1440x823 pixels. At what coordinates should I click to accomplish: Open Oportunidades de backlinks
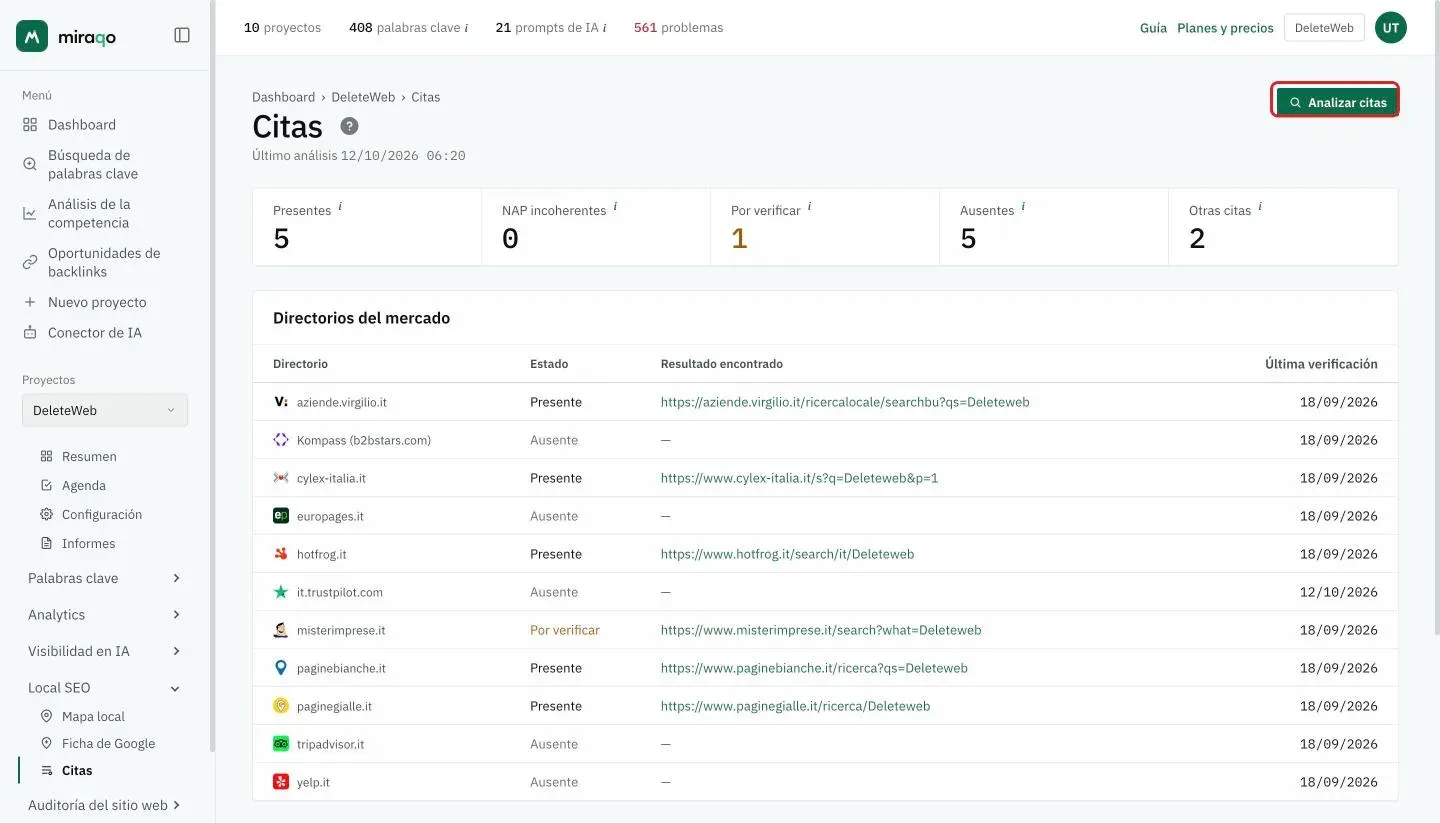[104, 262]
